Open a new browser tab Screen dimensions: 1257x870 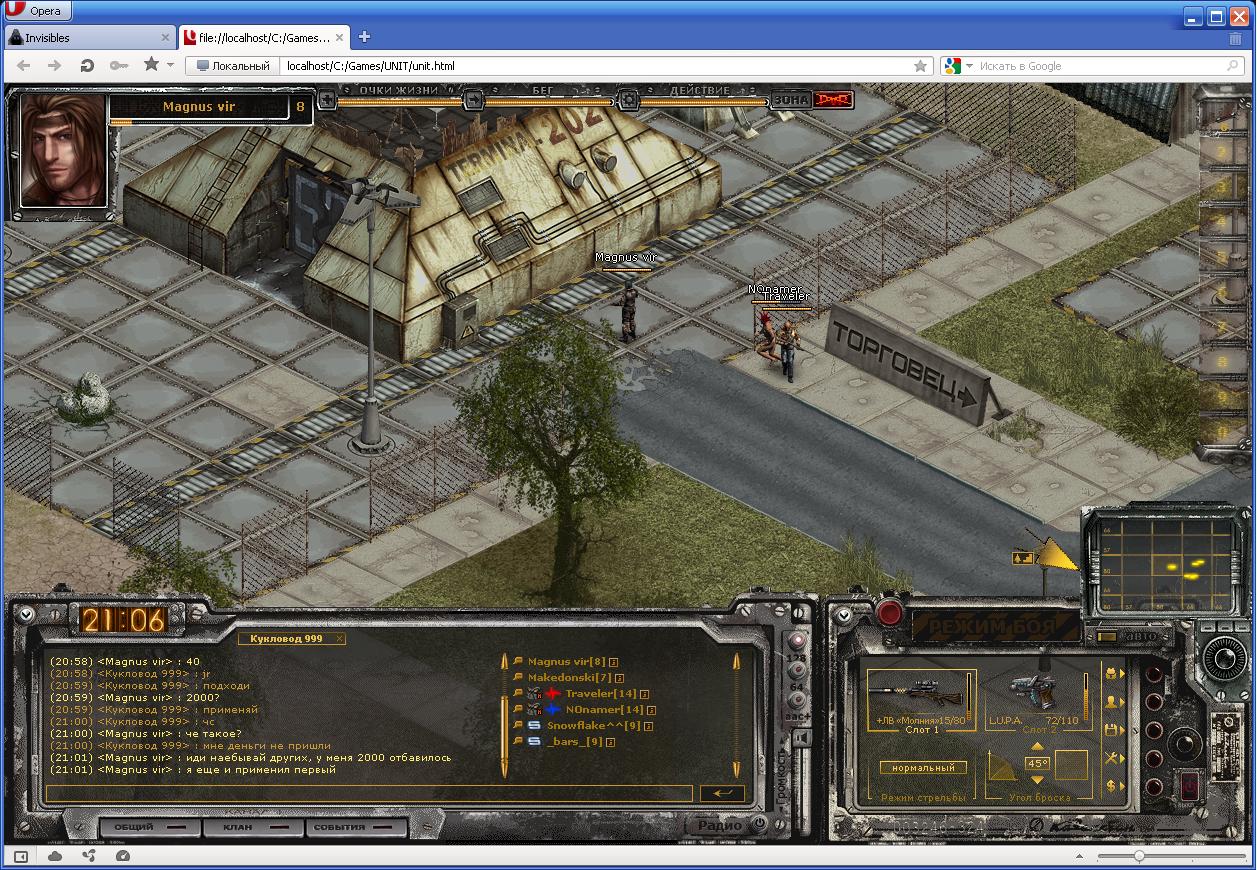(364, 37)
